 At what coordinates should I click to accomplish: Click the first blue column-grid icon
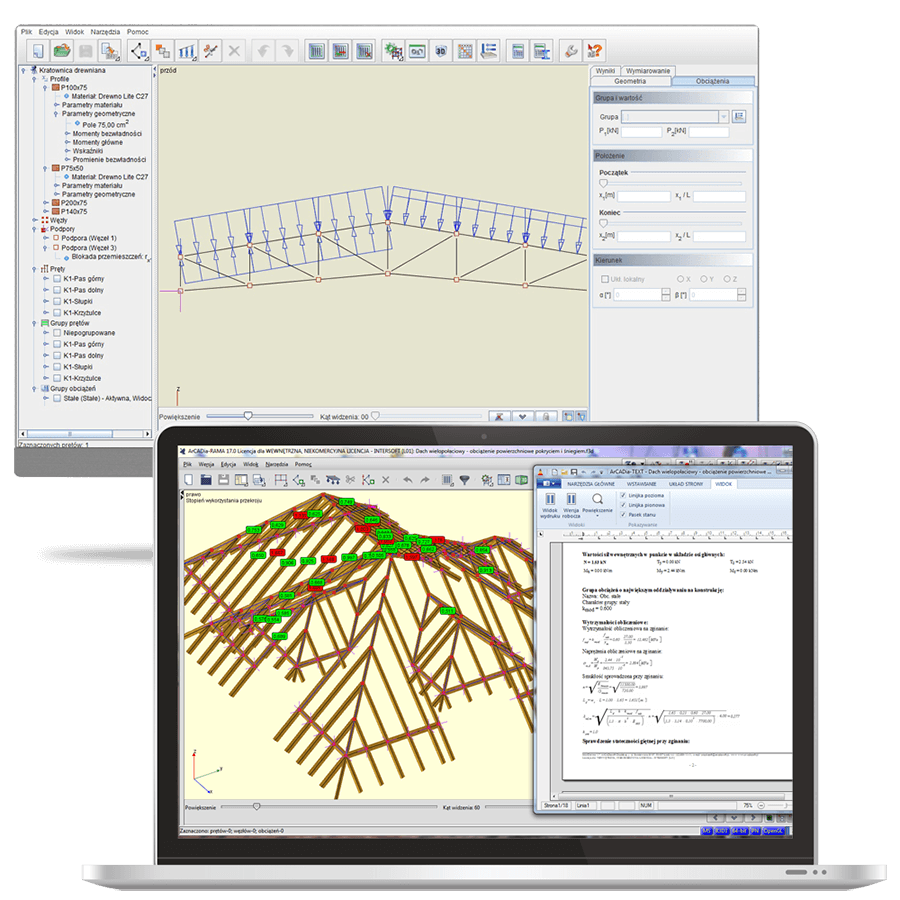[316, 51]
